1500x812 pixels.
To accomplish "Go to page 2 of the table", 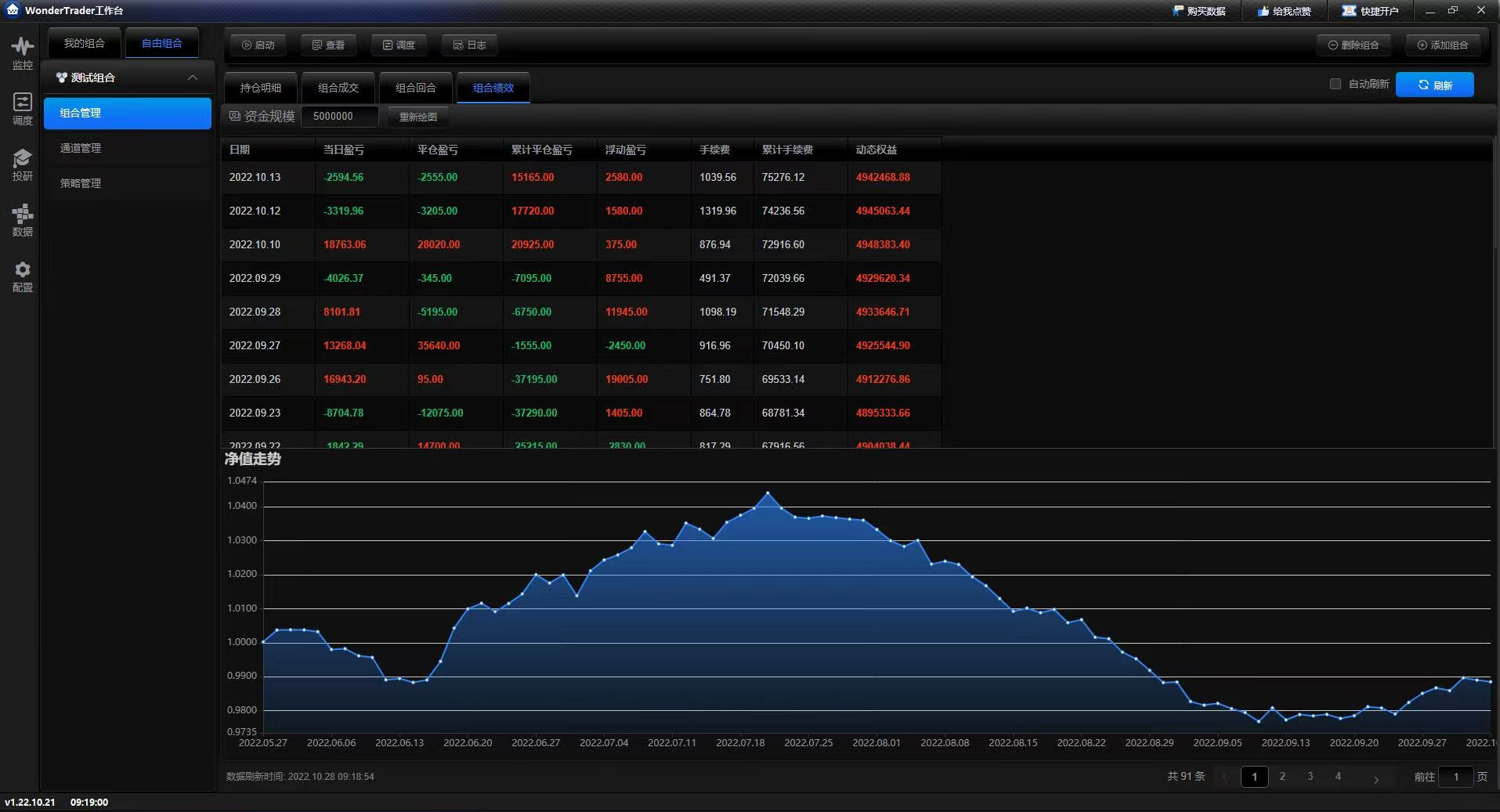I will (x=1282, y=777).
